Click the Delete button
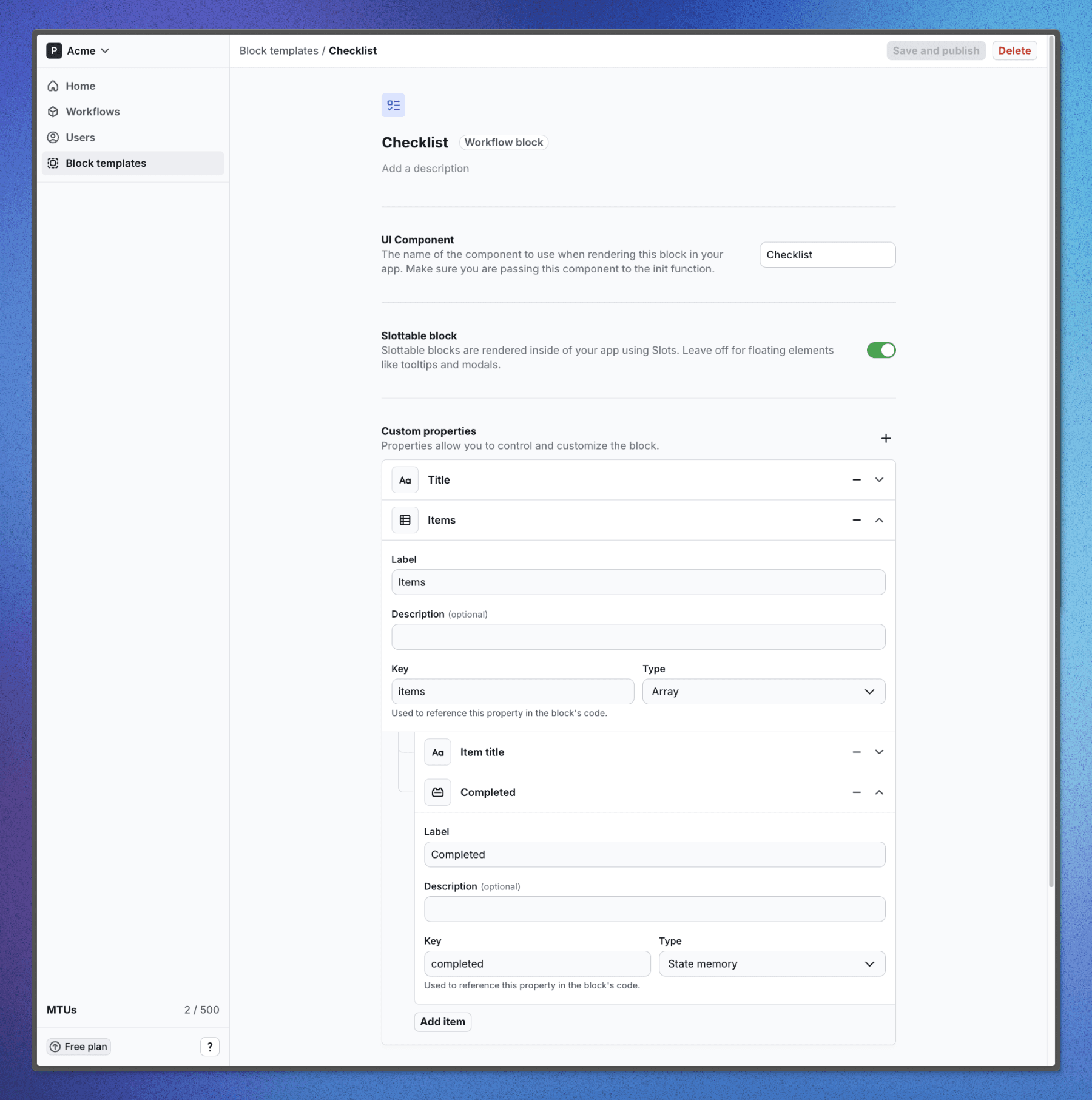Image resolution: width=1092 pixels, height=1100 pixels. 1014,50
